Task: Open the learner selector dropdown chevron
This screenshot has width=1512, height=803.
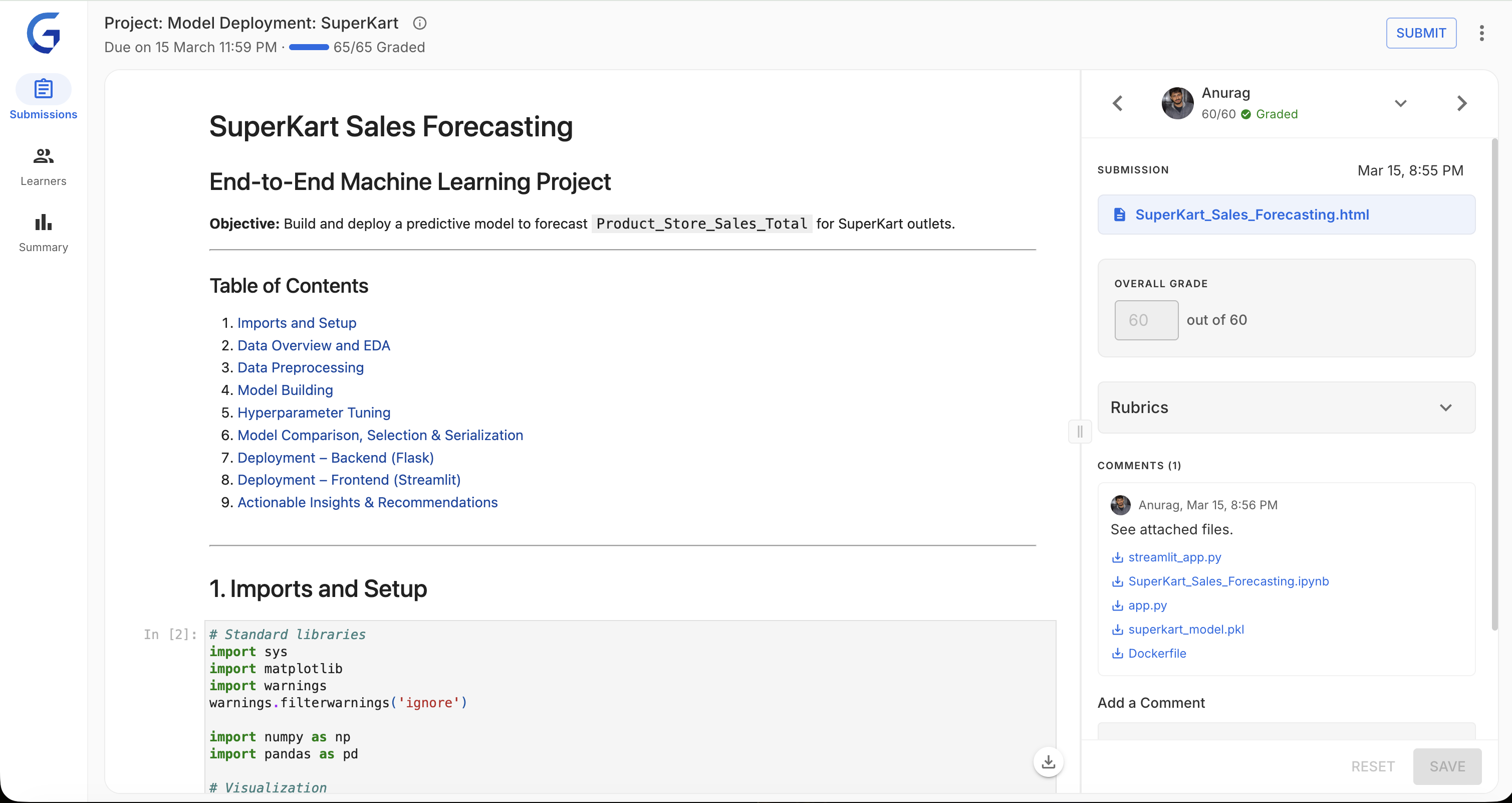Action: tap(1400, 103)
